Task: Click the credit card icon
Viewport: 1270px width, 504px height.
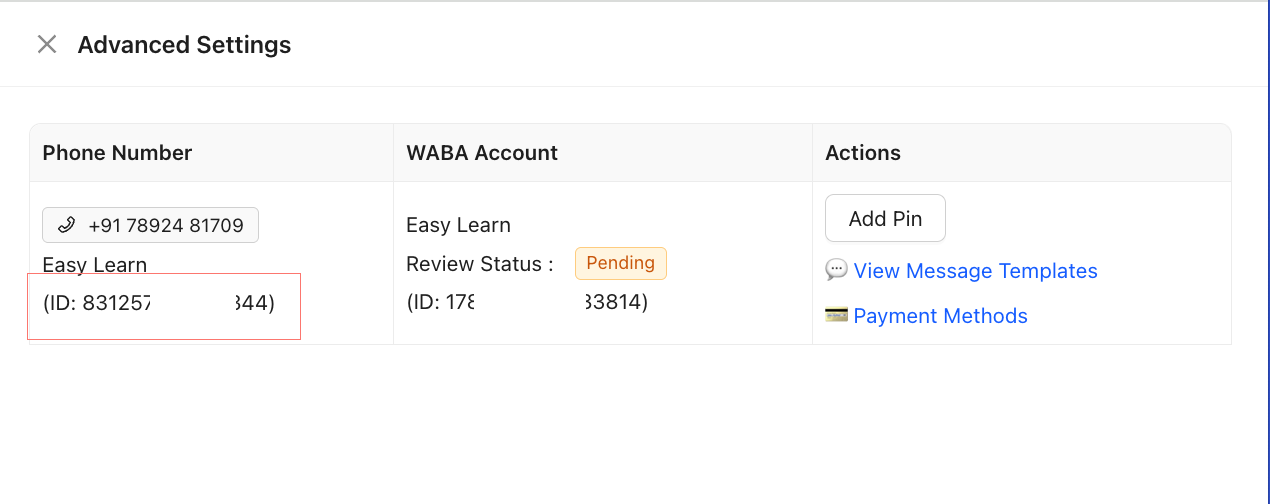Action: [836, 315]
